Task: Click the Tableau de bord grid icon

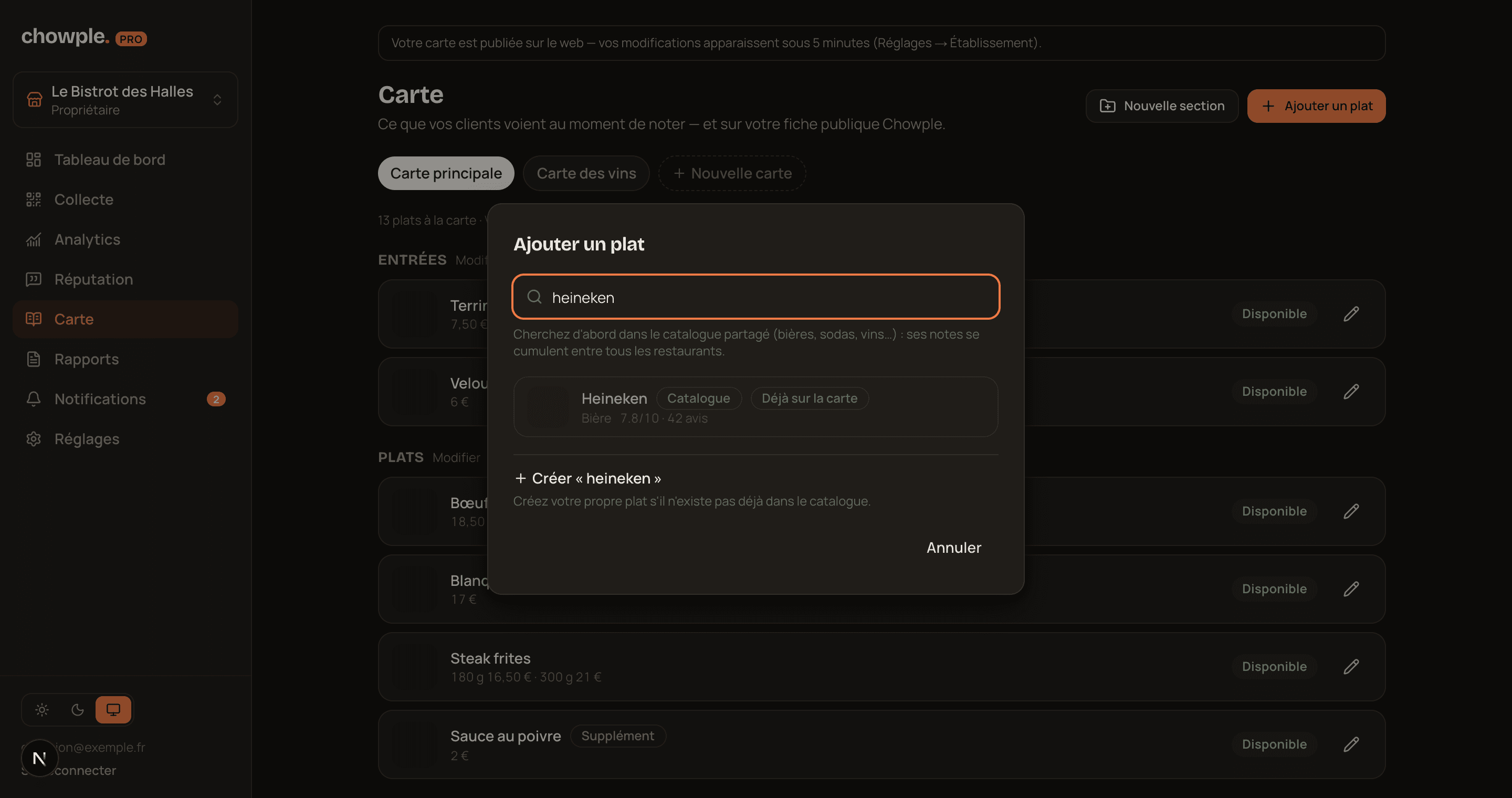Action: tap(34, 160)
